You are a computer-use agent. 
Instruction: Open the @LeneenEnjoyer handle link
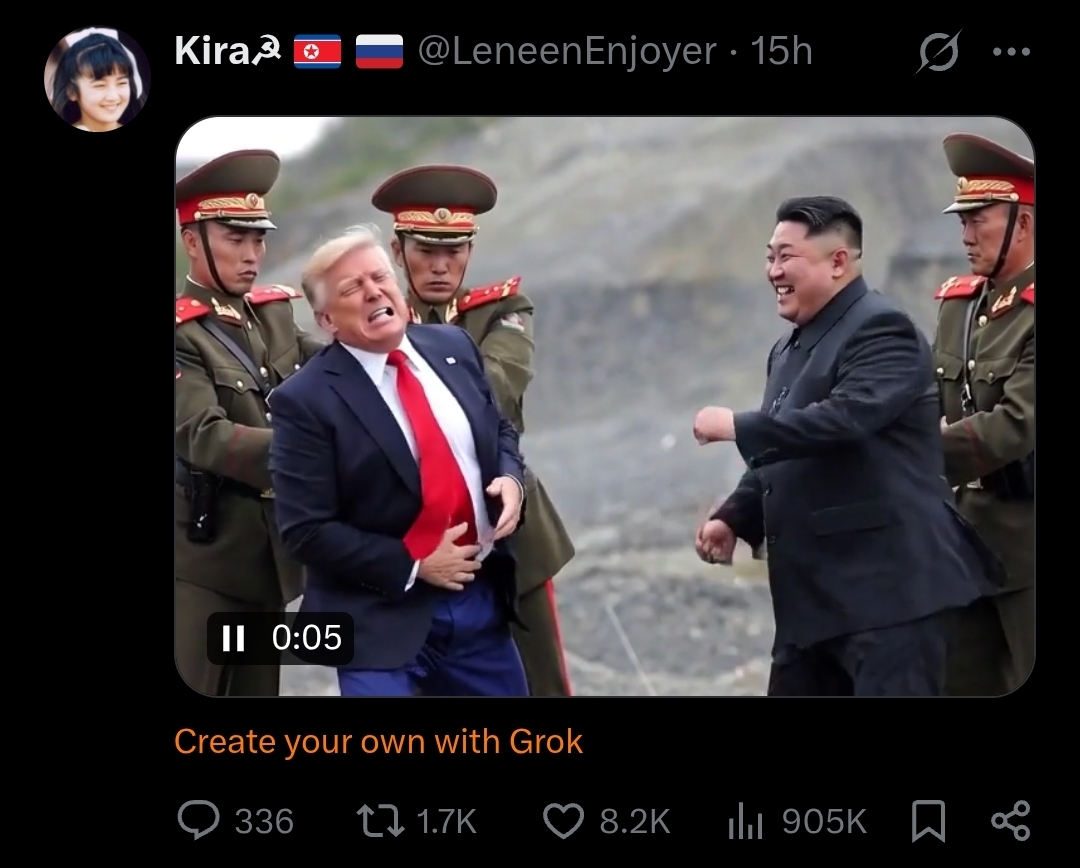[567, 52]
